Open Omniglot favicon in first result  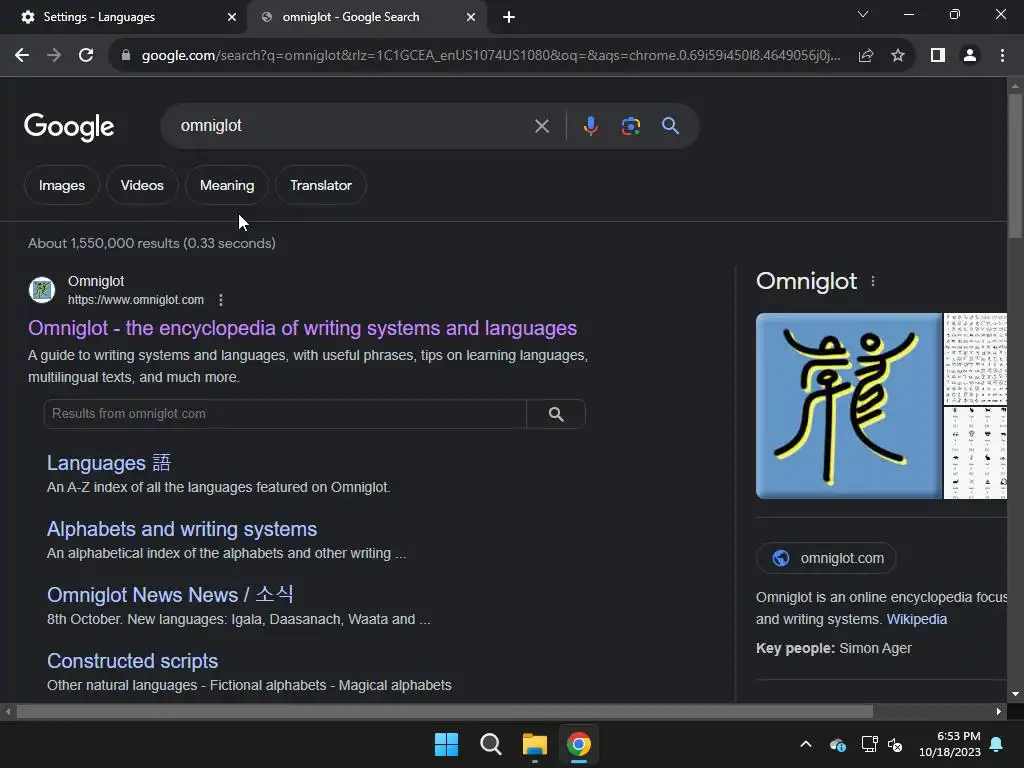(42, 289)
